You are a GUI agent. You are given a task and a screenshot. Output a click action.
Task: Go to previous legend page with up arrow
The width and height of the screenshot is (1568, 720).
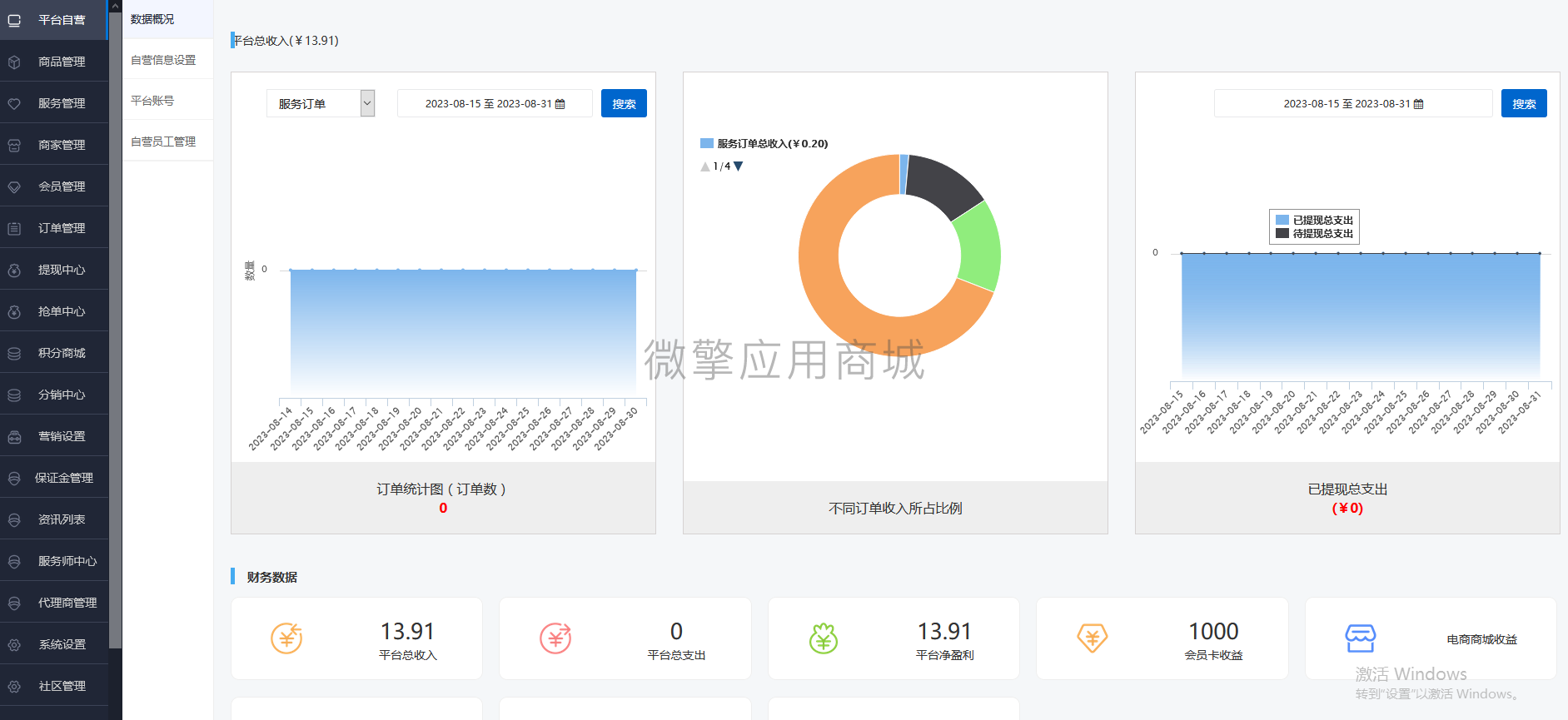[705, 166]
